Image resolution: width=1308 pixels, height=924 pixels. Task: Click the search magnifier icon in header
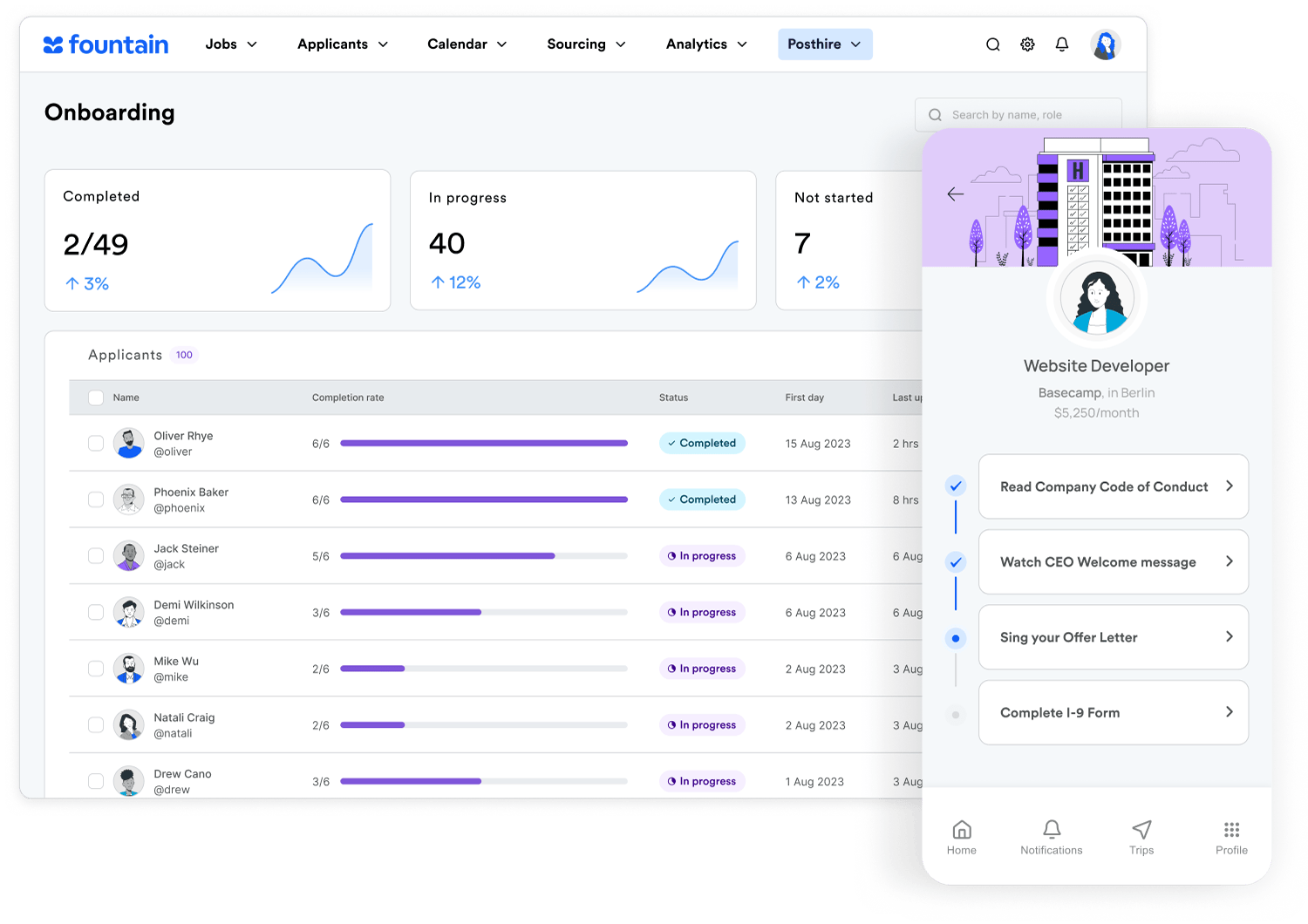992,44
